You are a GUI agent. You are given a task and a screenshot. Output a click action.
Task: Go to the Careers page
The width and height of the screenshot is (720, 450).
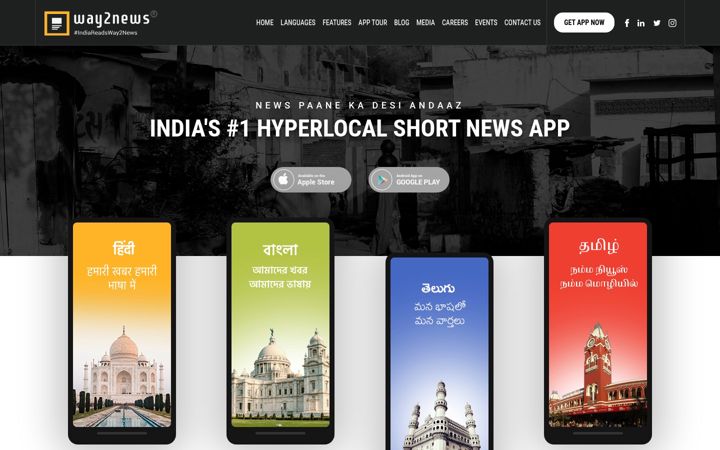(455, 22)
